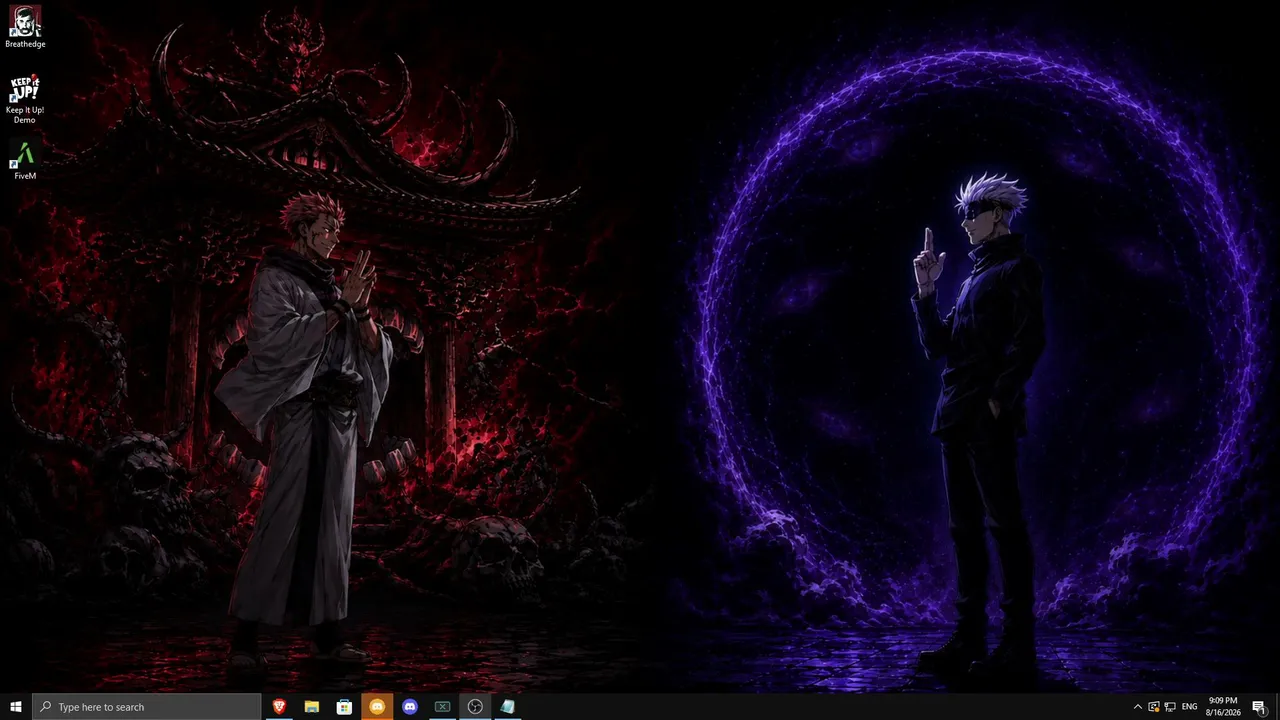Open File Explorer from the taskbar
The height and width of the screenshot is (720, 1280).
coord(312,707)
